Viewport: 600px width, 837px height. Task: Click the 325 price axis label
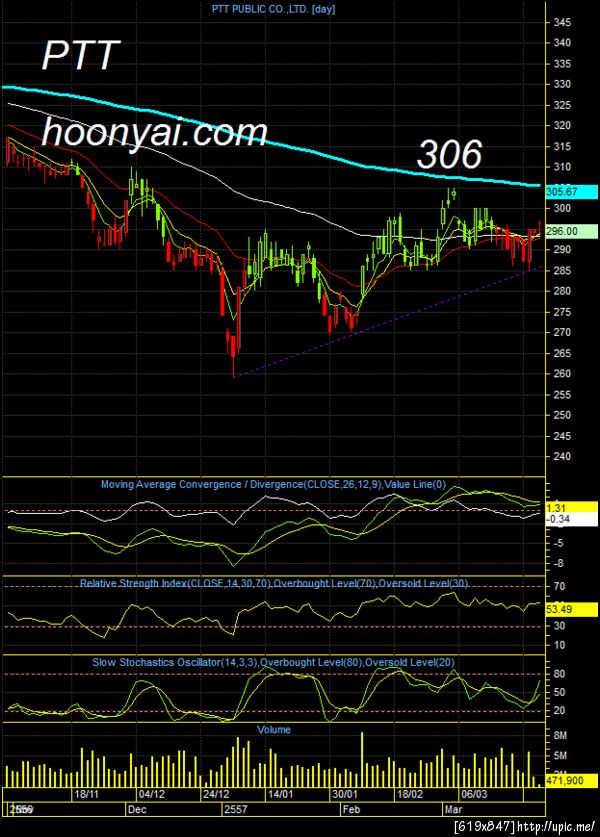[x=562, y=106]
